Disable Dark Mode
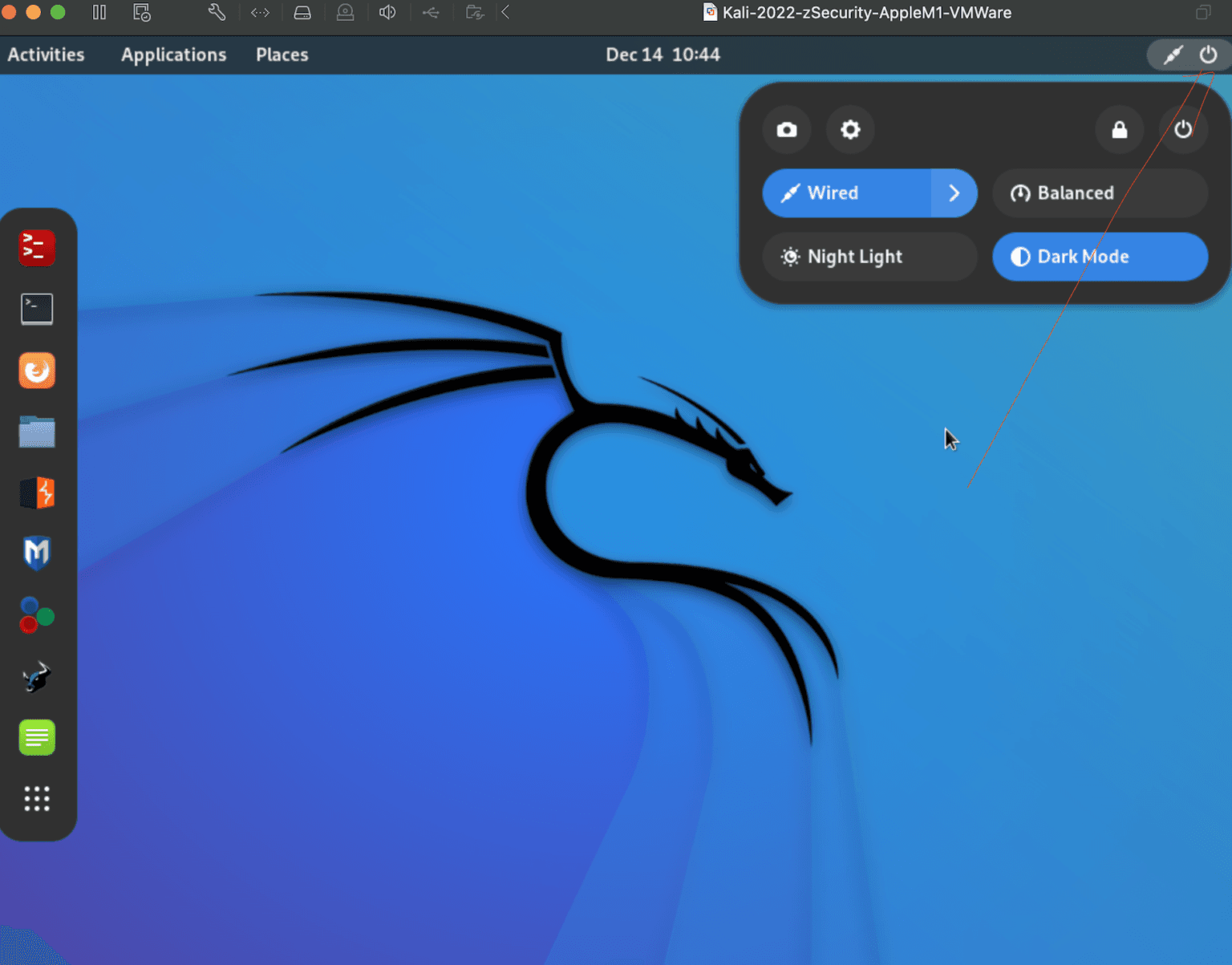 point(1100,257)
